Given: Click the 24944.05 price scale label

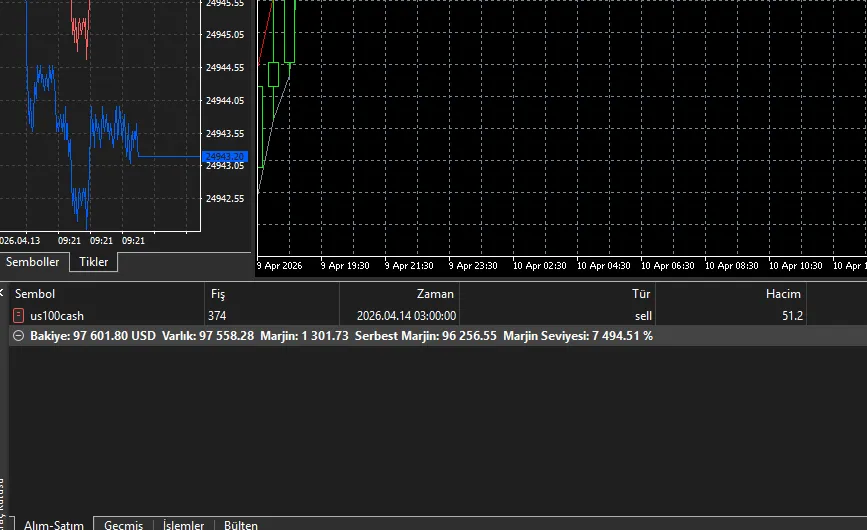Looking at the screenshot, I should 224,101.
